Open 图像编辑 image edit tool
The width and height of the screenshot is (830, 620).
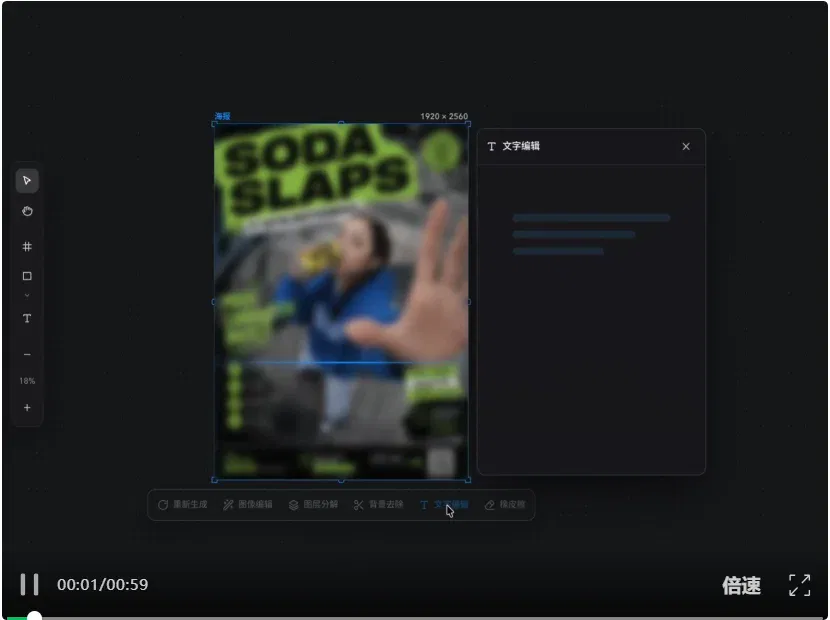pyautogui.click(x=248, y=505)
